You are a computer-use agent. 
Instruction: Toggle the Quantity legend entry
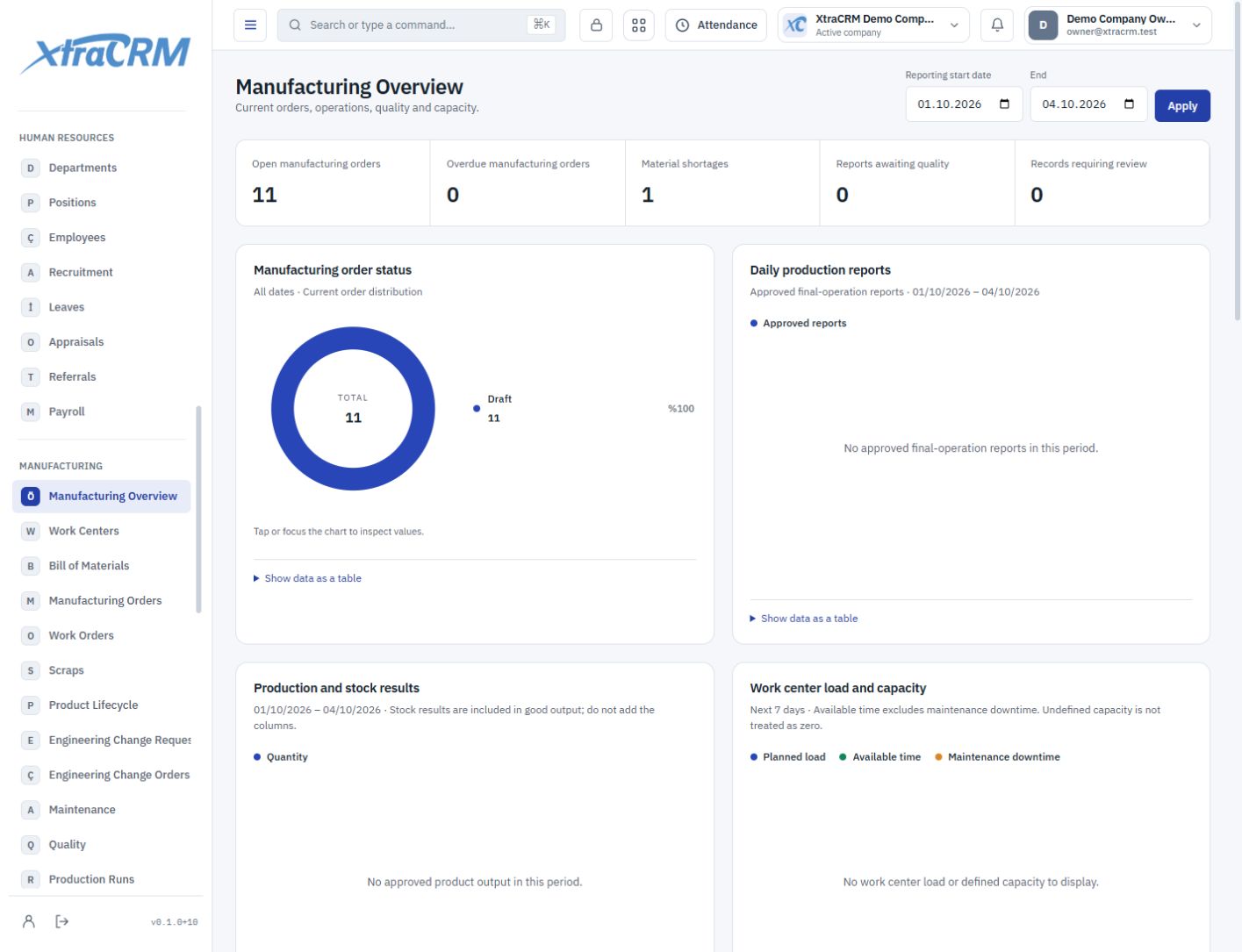click(x=281, y=757)
